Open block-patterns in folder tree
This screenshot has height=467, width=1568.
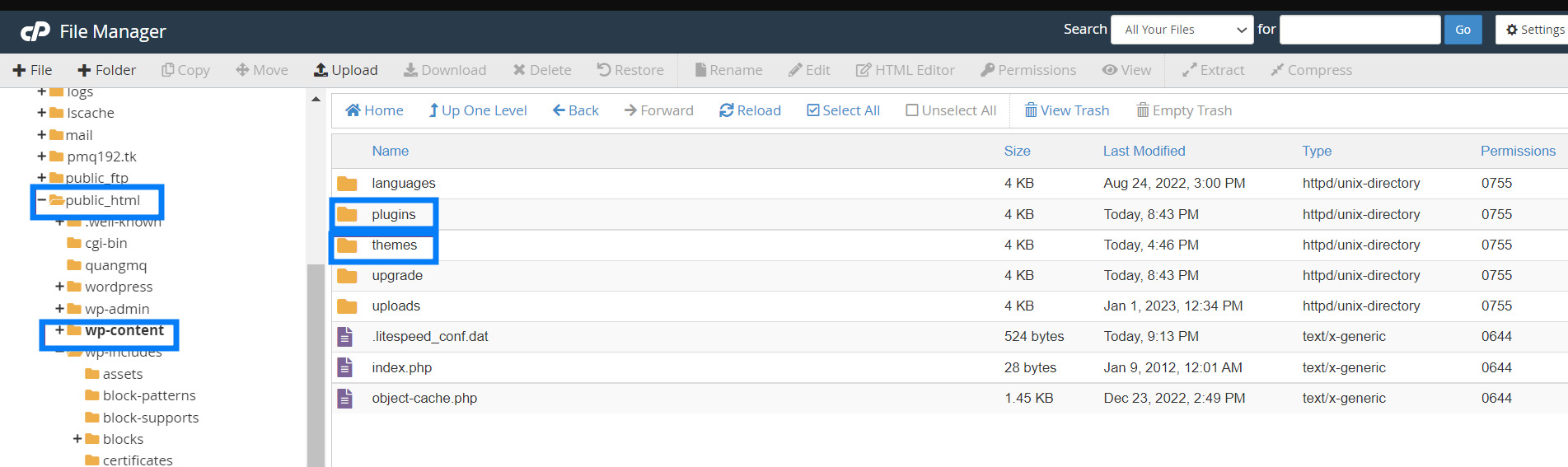[x=149, y=395]
